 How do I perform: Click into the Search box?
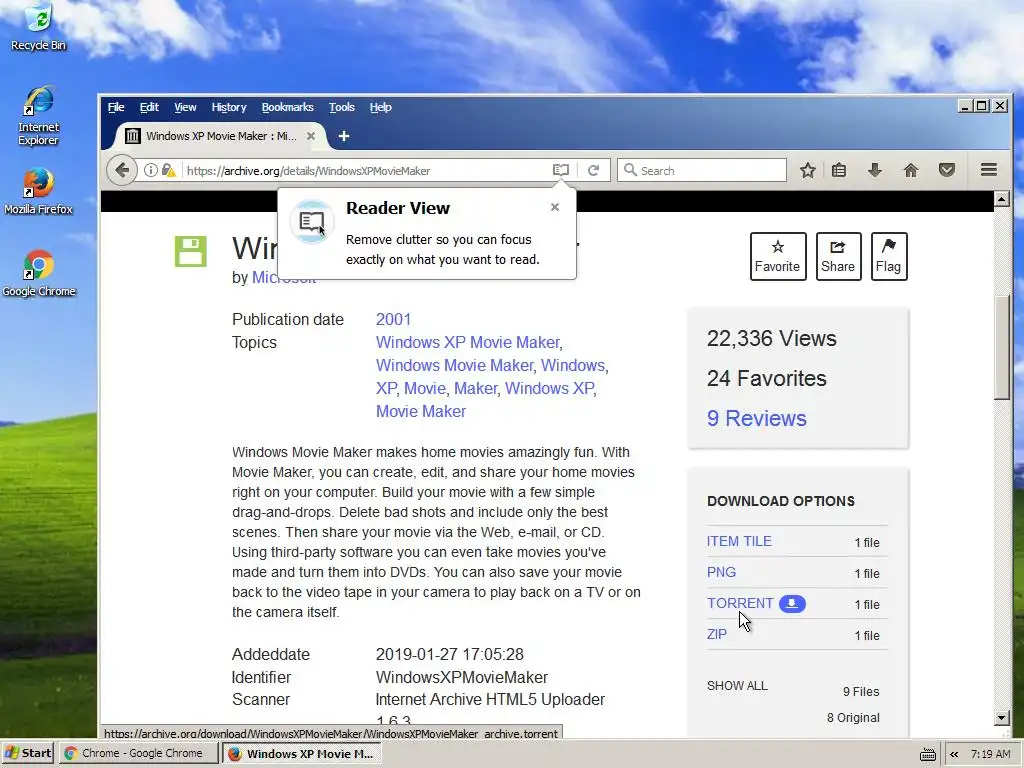pyautogui.click(x=701, y=170)
